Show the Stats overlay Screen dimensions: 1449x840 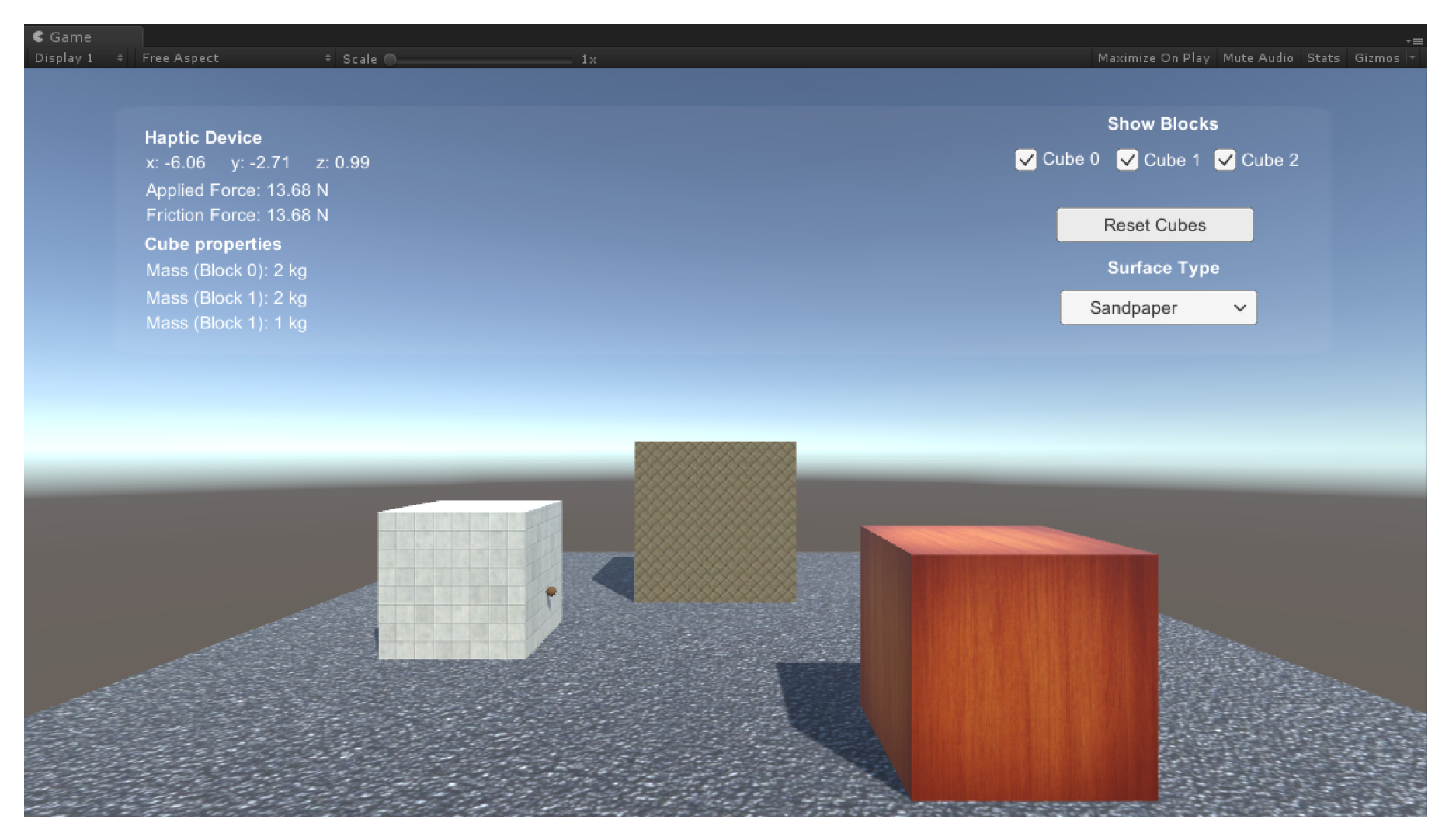click(1322, 57)
